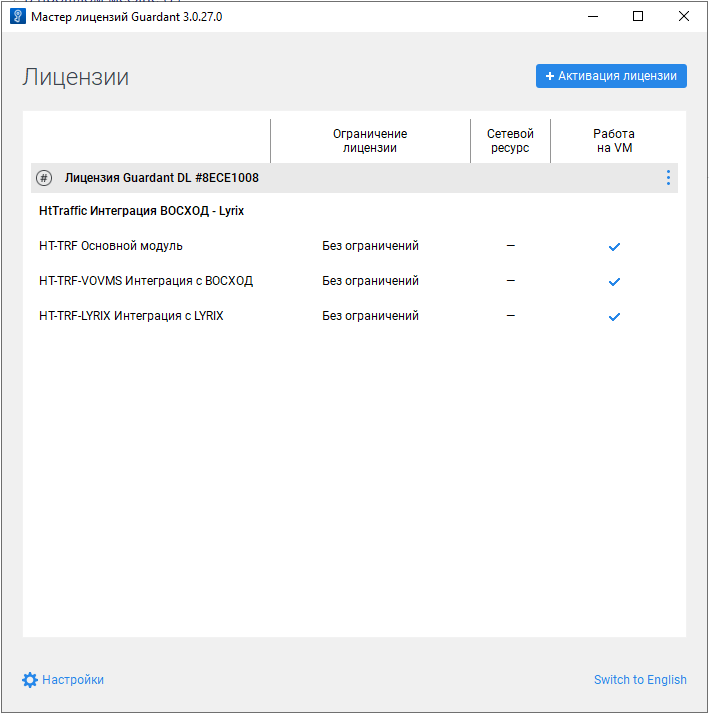Open the Настройки settings link
This screenshot has height=714, width=709.
(x=73, y=680)
